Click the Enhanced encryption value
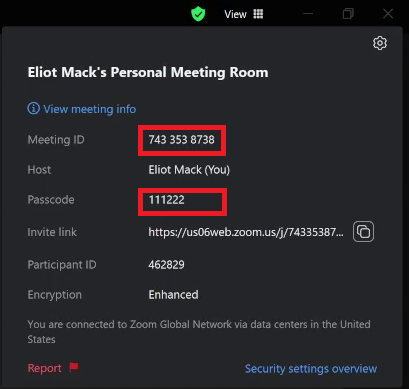Screen dimensions: 409x389 [173, 295]
